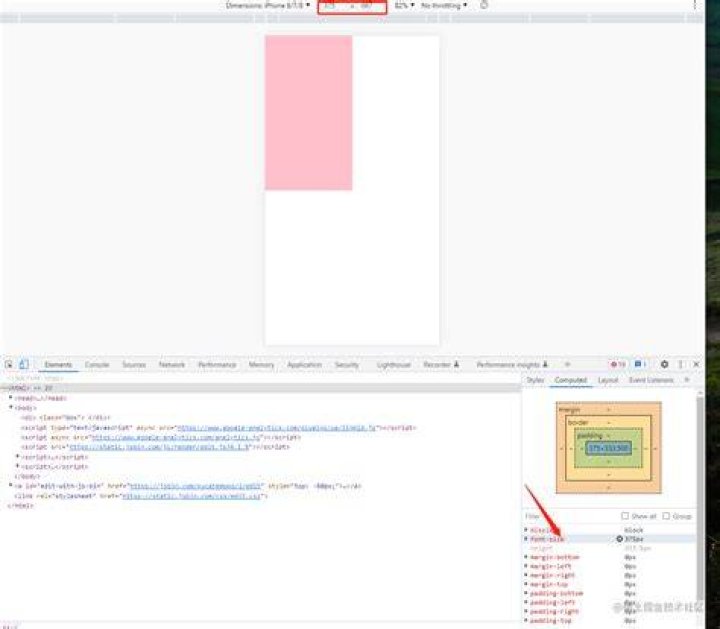The image size is (720, 629).
Task: Open DevTools three-dot customize menu
Action: pyautogui.click(x=681, y=364)
